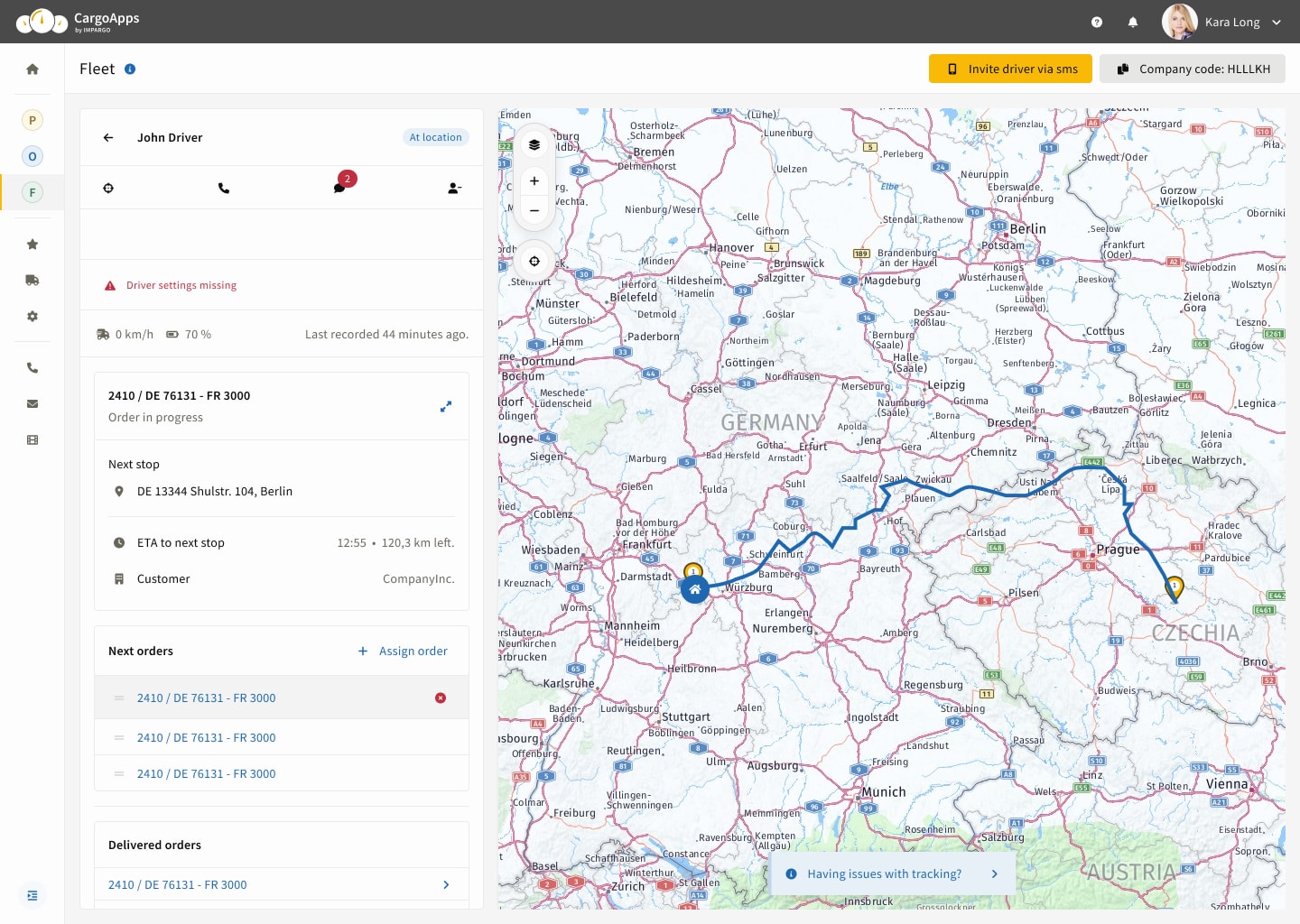Zoom out on the map
This screenshot has height=924, width=1300.
click(534, 211)
